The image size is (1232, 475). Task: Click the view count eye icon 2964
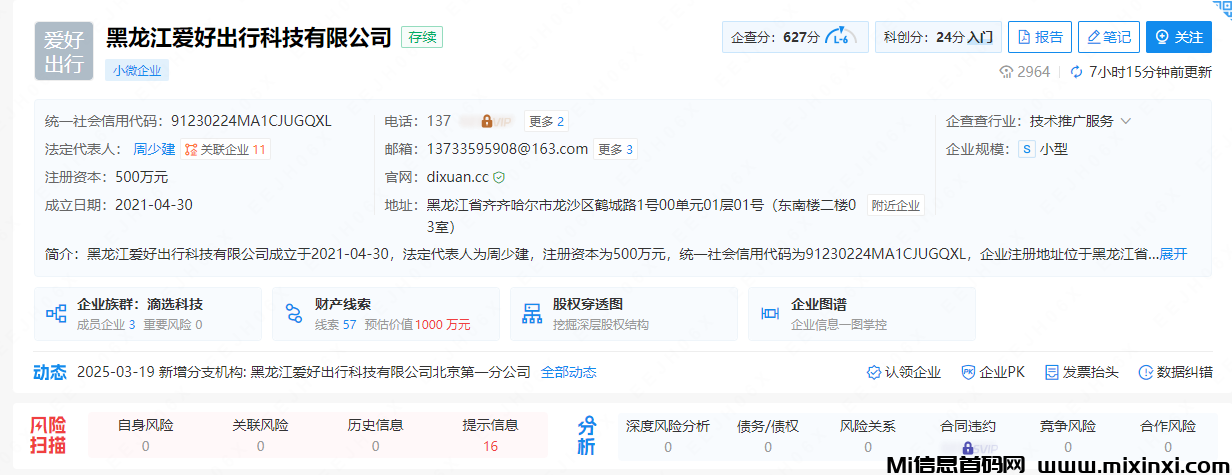click(1006, 72)
